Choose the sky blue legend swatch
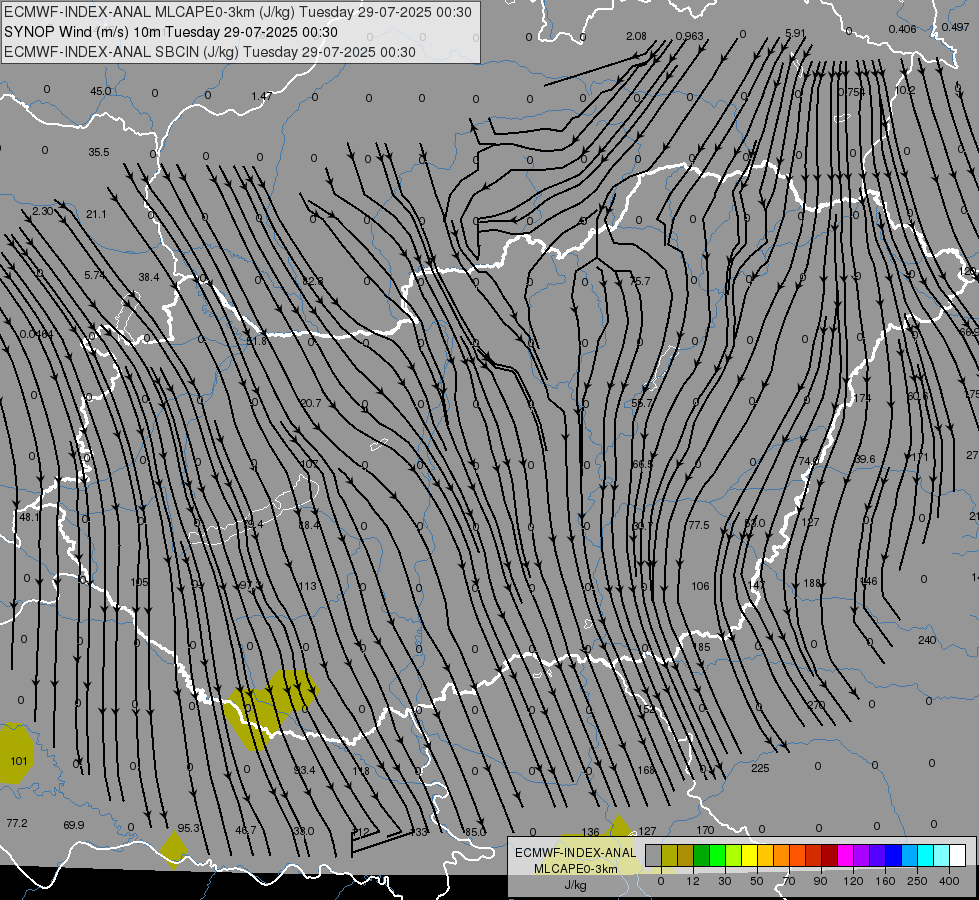Image resolution: width=979 pixels, height=900 pixels. [910, 855]
